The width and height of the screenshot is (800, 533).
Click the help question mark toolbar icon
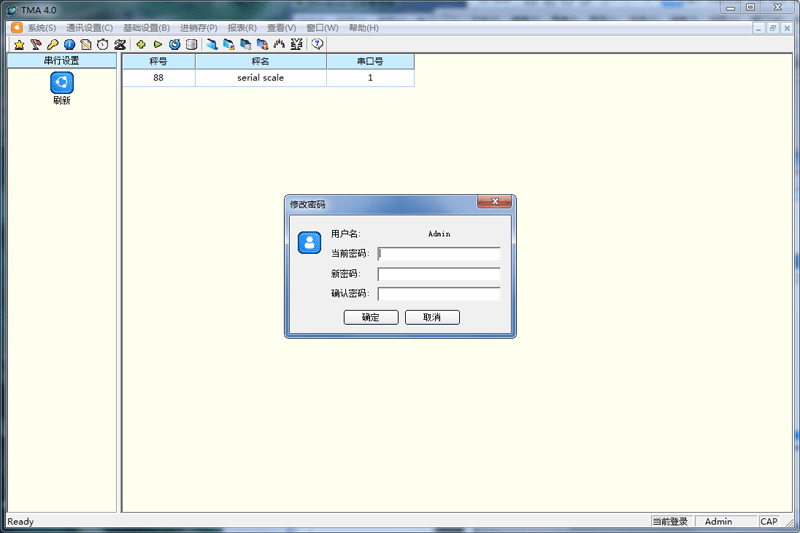tap(318, 44)
